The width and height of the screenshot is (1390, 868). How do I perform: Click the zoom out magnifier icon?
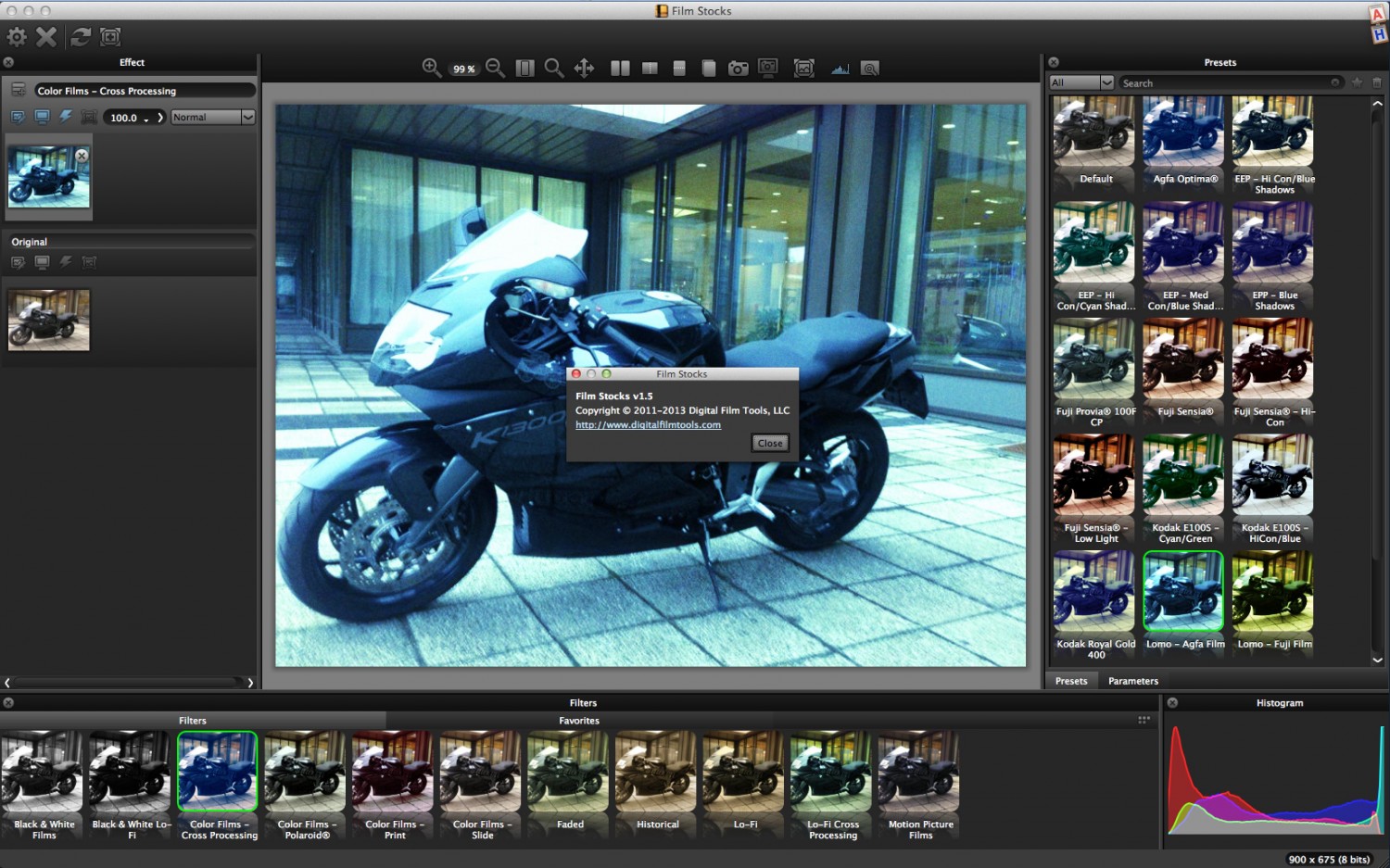495,68
